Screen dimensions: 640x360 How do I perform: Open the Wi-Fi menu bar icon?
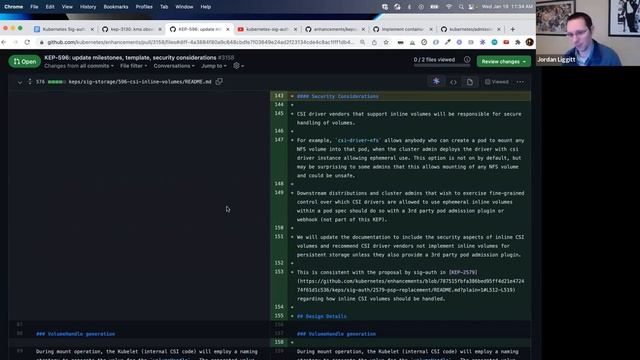pos(449,7)
